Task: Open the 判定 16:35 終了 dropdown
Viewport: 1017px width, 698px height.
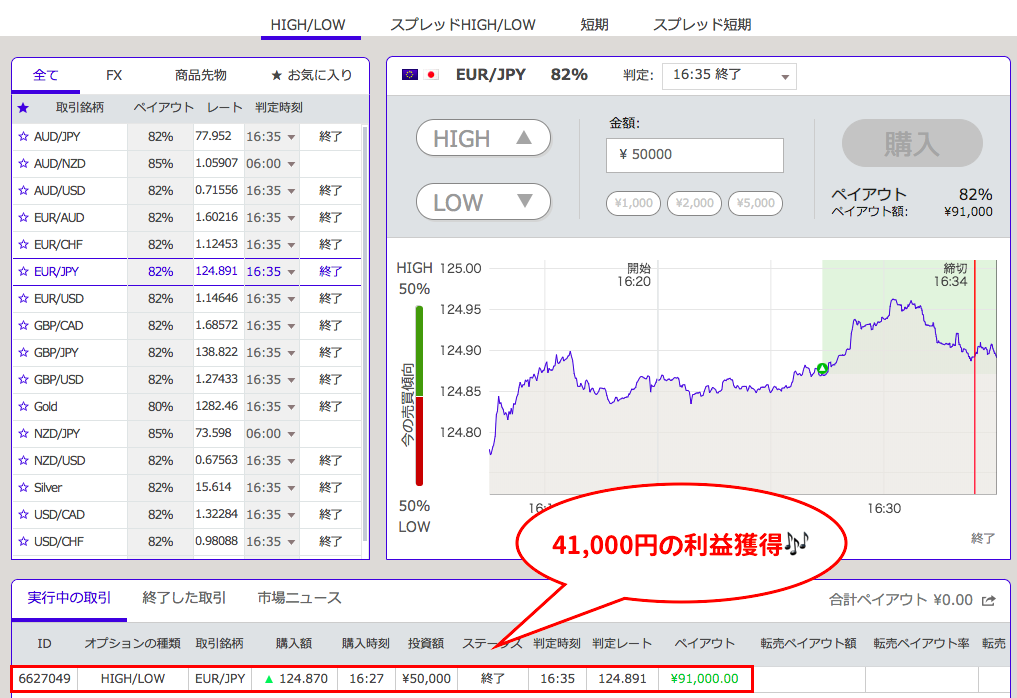Action: coord(728,75)
